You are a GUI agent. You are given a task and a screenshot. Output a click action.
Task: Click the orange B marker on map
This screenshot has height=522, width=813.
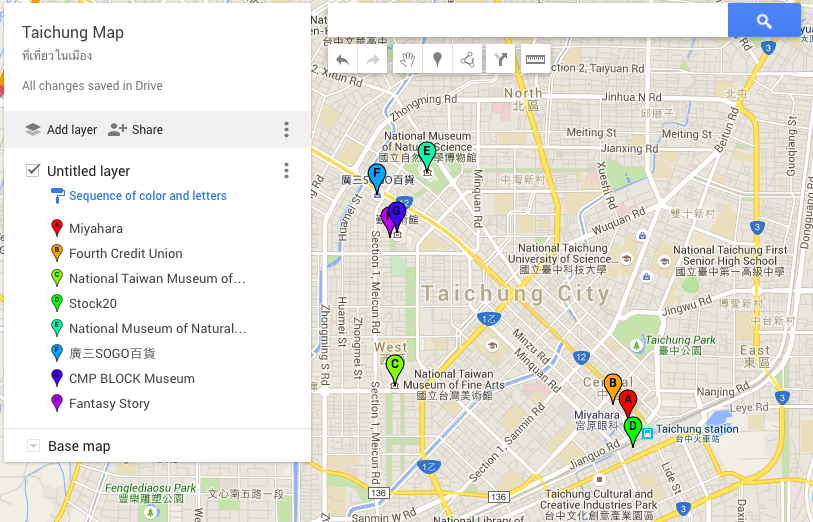tap(612, 386)
